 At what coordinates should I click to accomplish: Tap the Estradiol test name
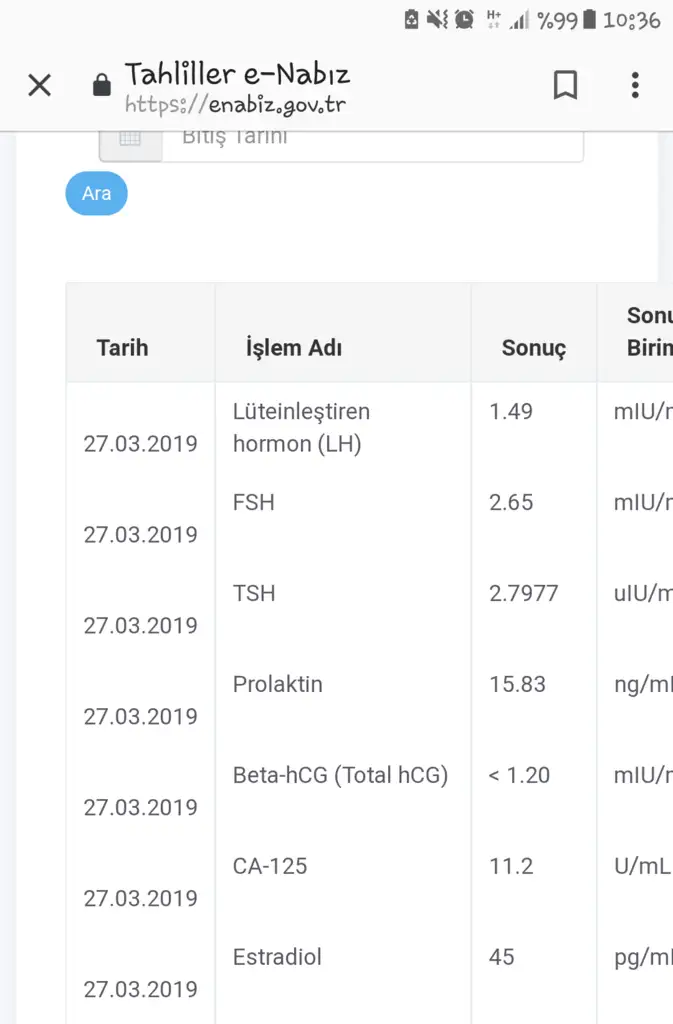click(x=277, y=958)
